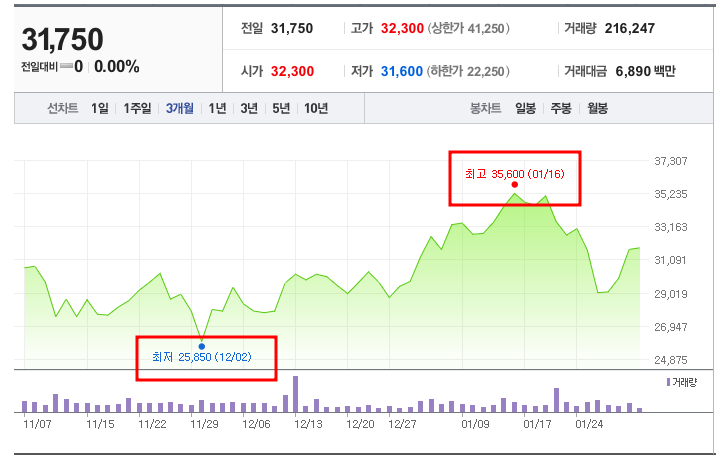Image resolution: width=716 pixels, height=455 pixels.
Task: Switch to 일봉 candlestick chart
Action: [525, 108]
